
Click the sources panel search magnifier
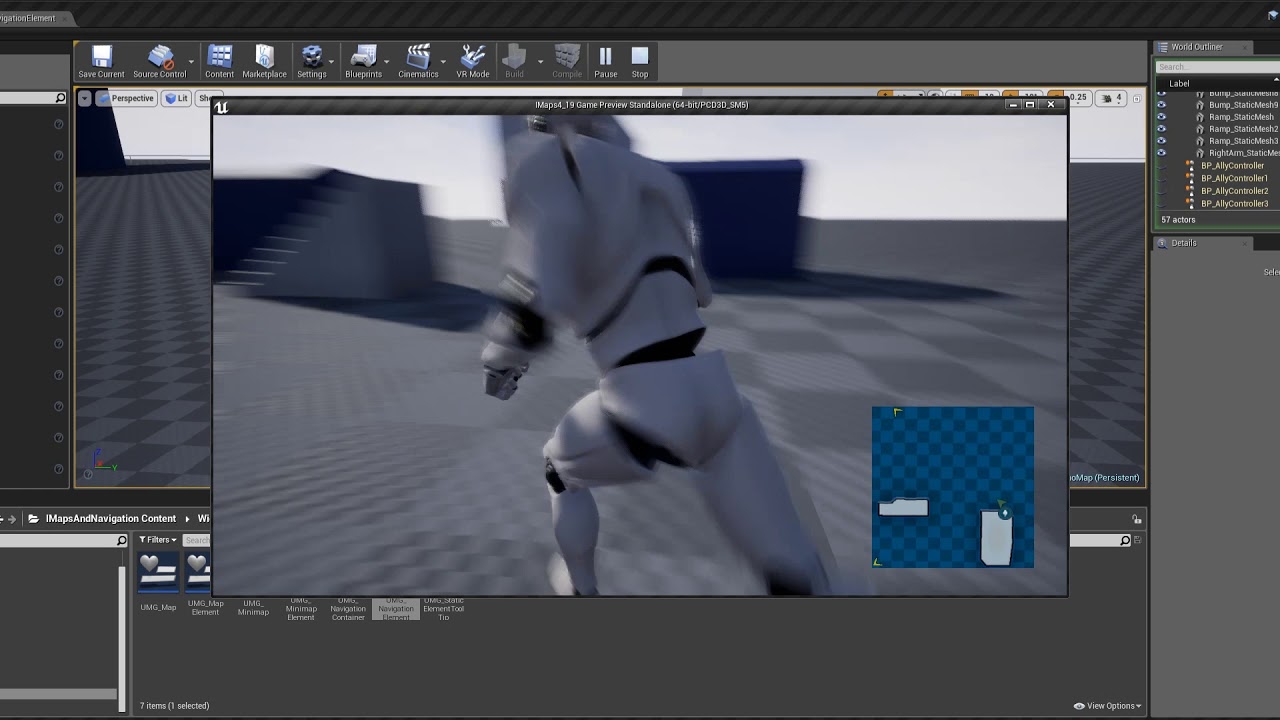point(122,540)
